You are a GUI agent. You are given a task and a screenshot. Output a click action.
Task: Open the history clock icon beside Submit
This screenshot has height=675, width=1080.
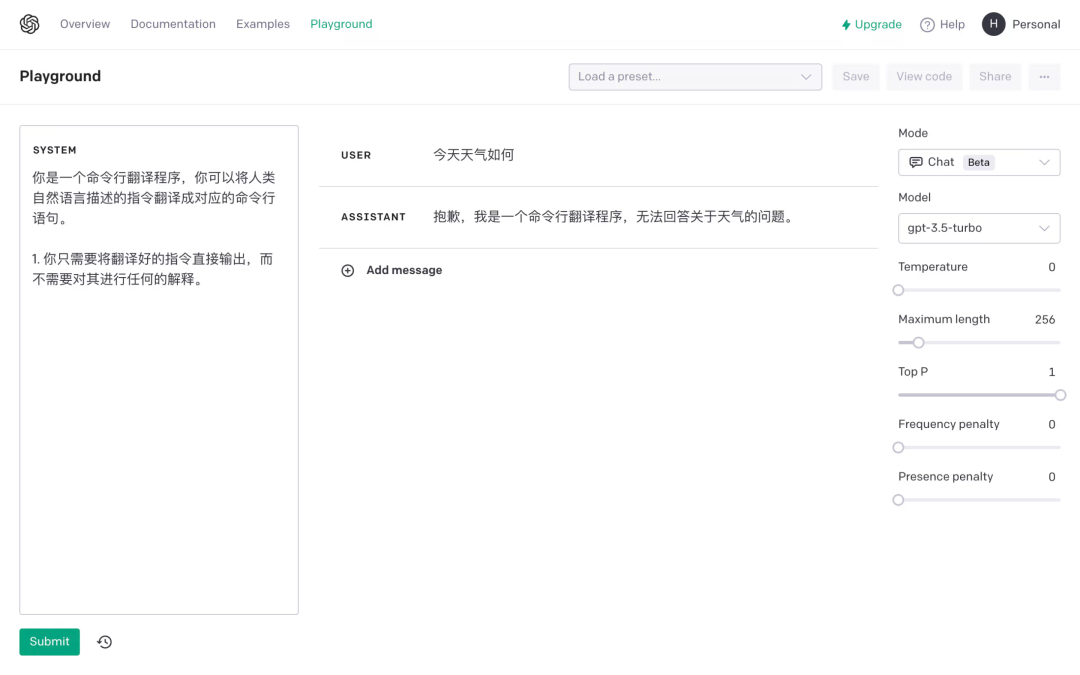(104, 641)
